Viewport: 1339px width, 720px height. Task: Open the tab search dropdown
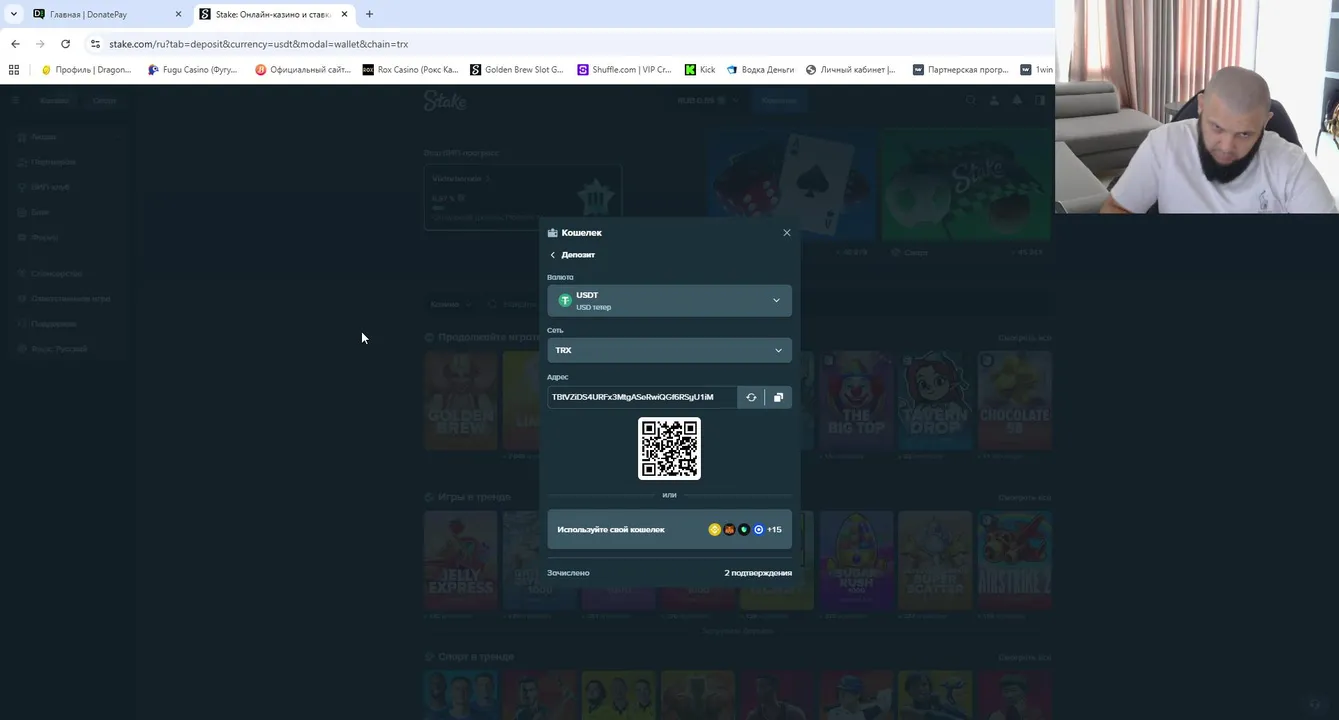(13, 14)
